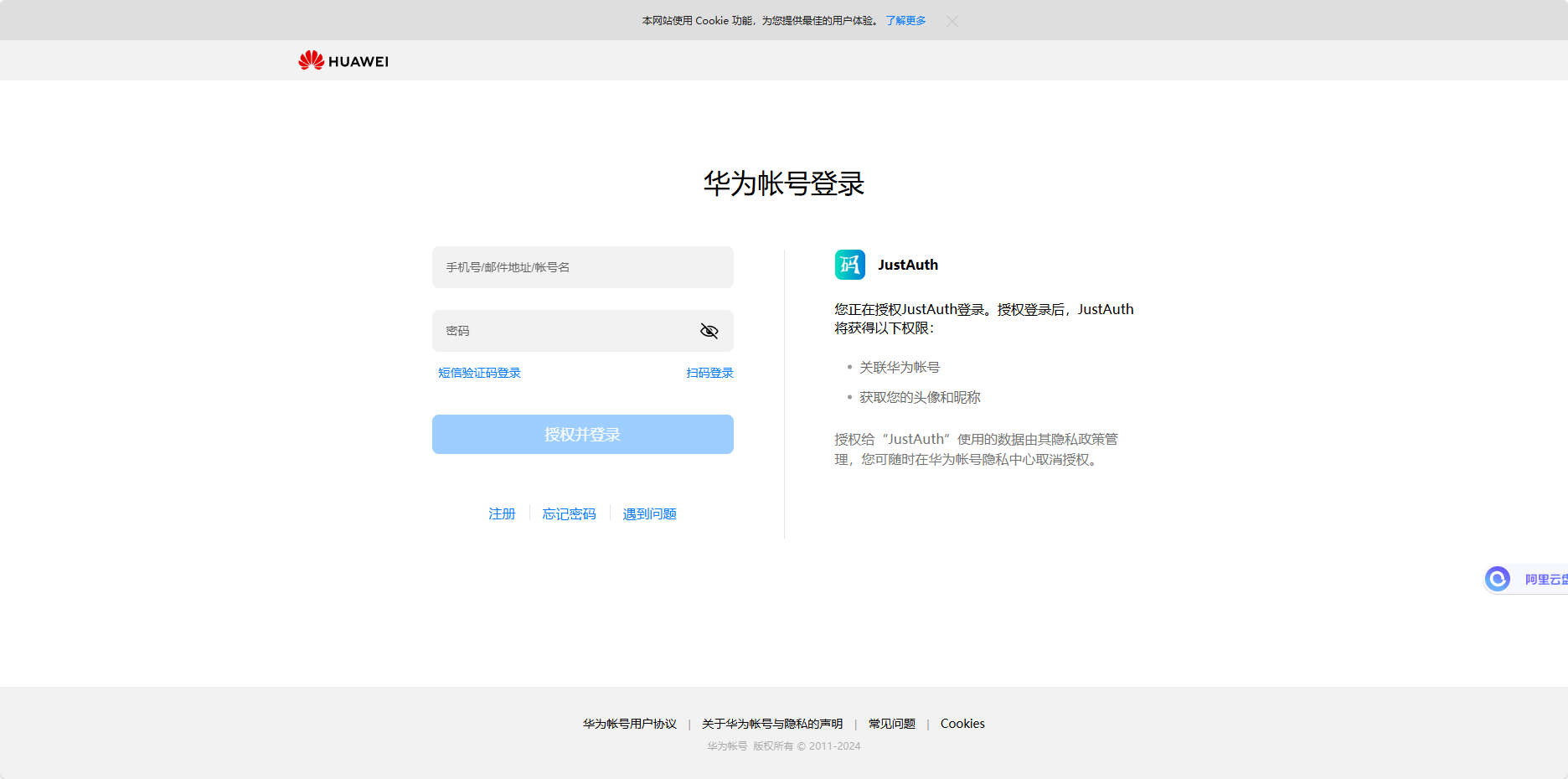Screen dimensions: 1568x779
Task: Click the 华为帐号登录 page heading
Action: tap(784, 183)
